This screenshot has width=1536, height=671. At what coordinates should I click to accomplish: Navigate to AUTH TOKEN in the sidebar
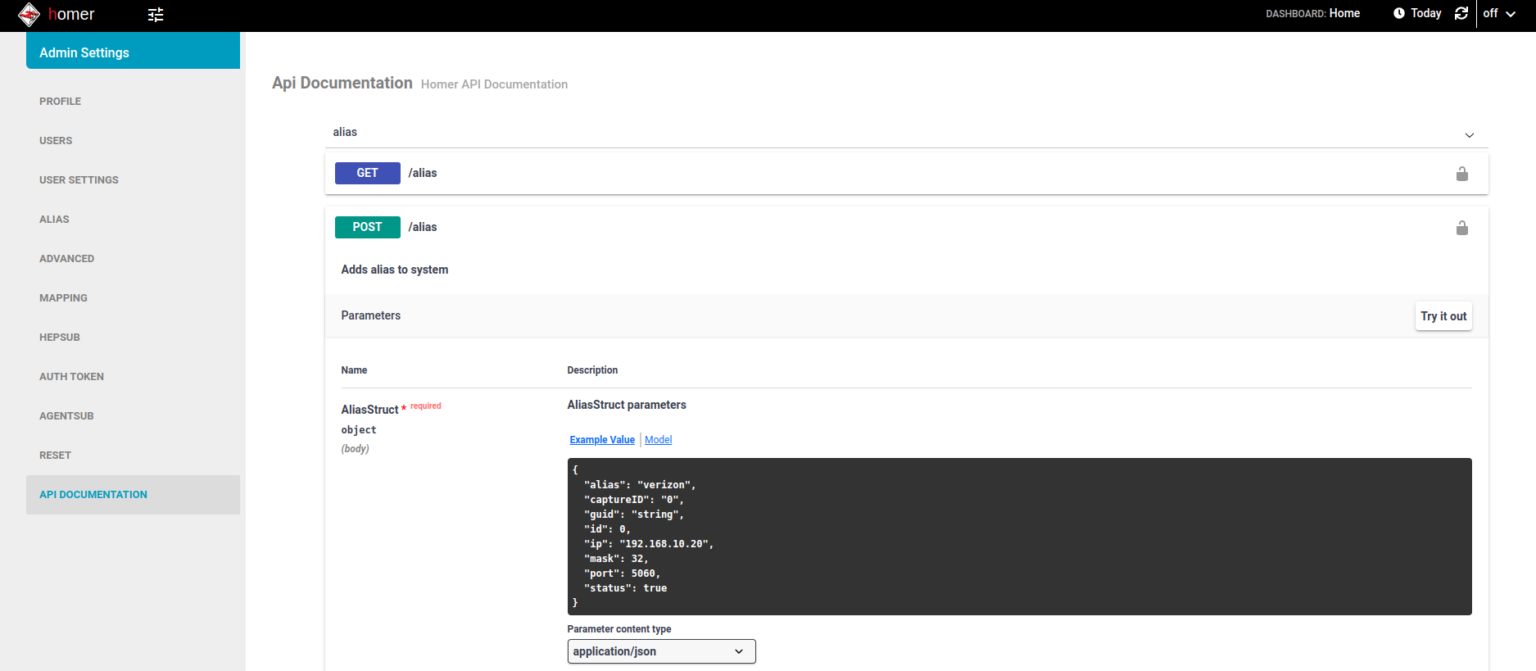[71, 376]
